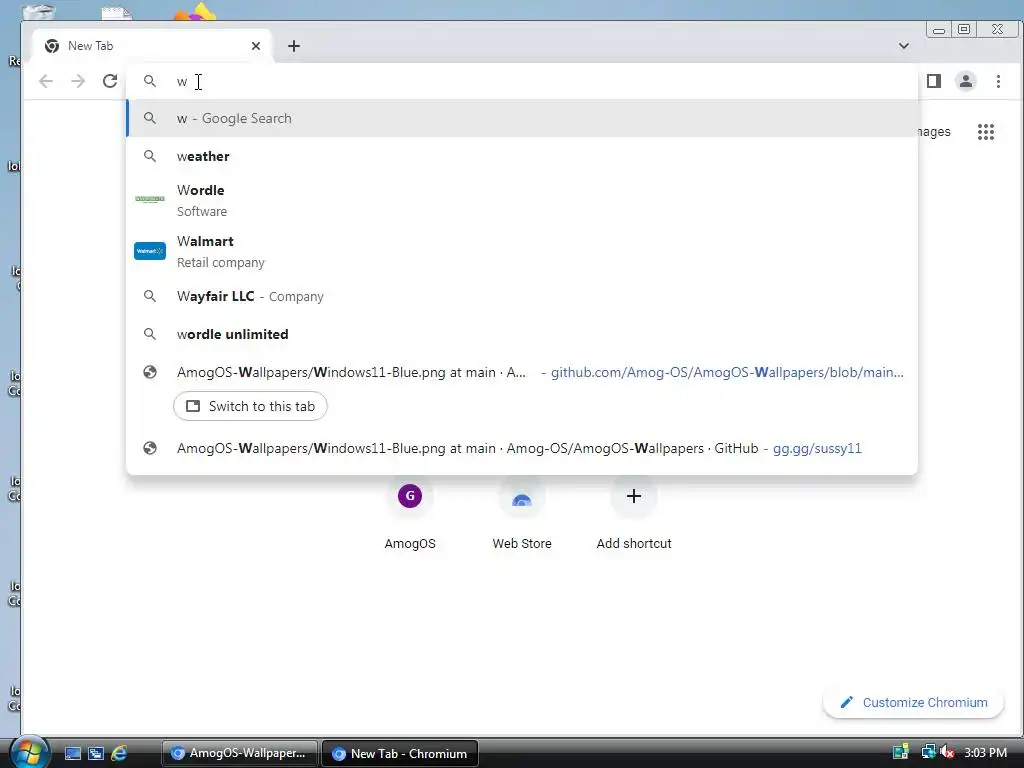Go forward using the forward arrow
The height and width of the screenshot is (768, 1024).
(78, 81)
